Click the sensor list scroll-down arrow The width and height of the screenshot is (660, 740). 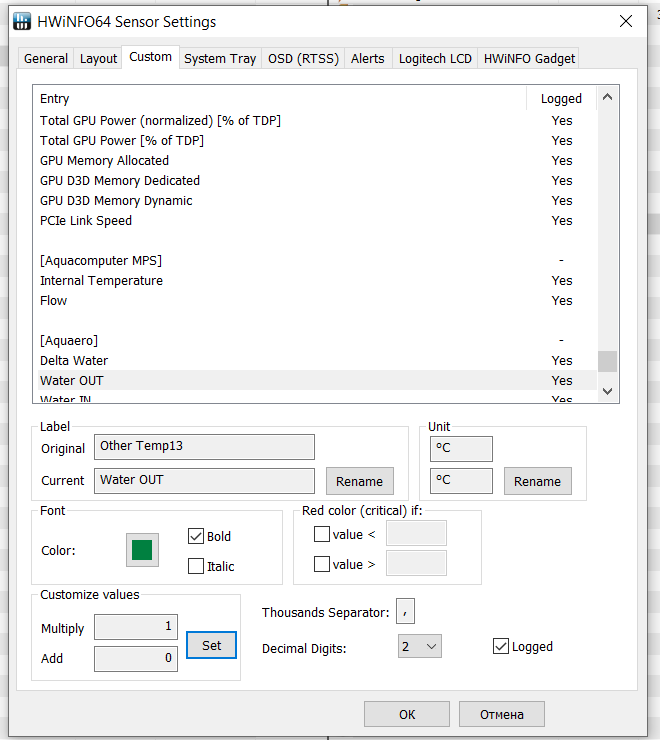pyautogui.click(x=608, y=391)
